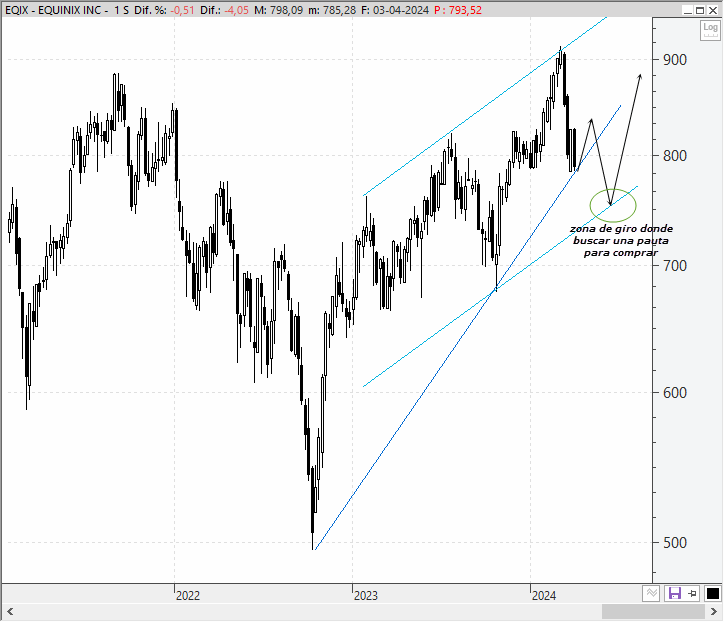
Task: Click the 900 price axis label
Action: coord(675,60)
